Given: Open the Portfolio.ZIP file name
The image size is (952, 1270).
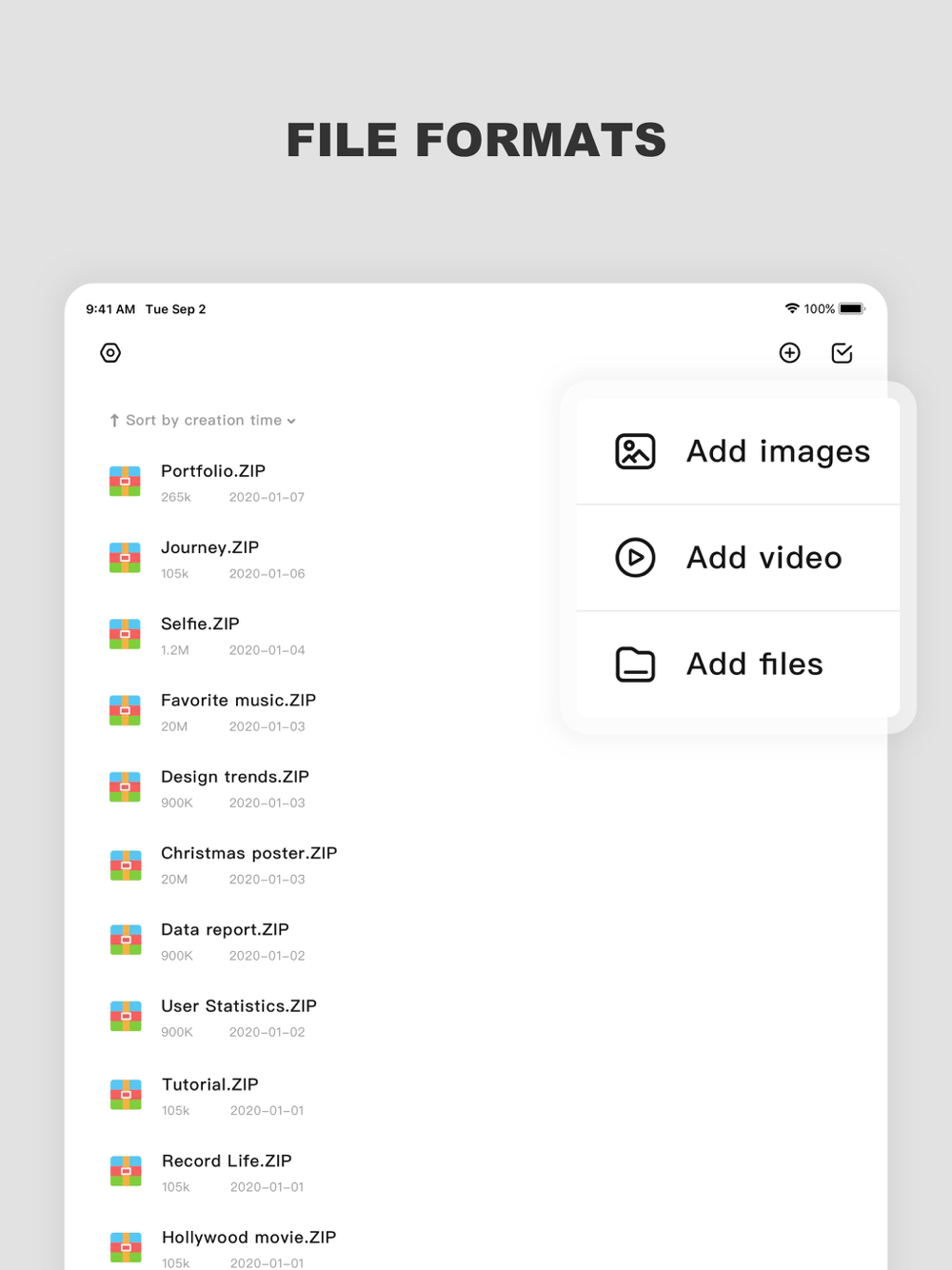Looking at the screenshot, I should (x=213, y=471).
